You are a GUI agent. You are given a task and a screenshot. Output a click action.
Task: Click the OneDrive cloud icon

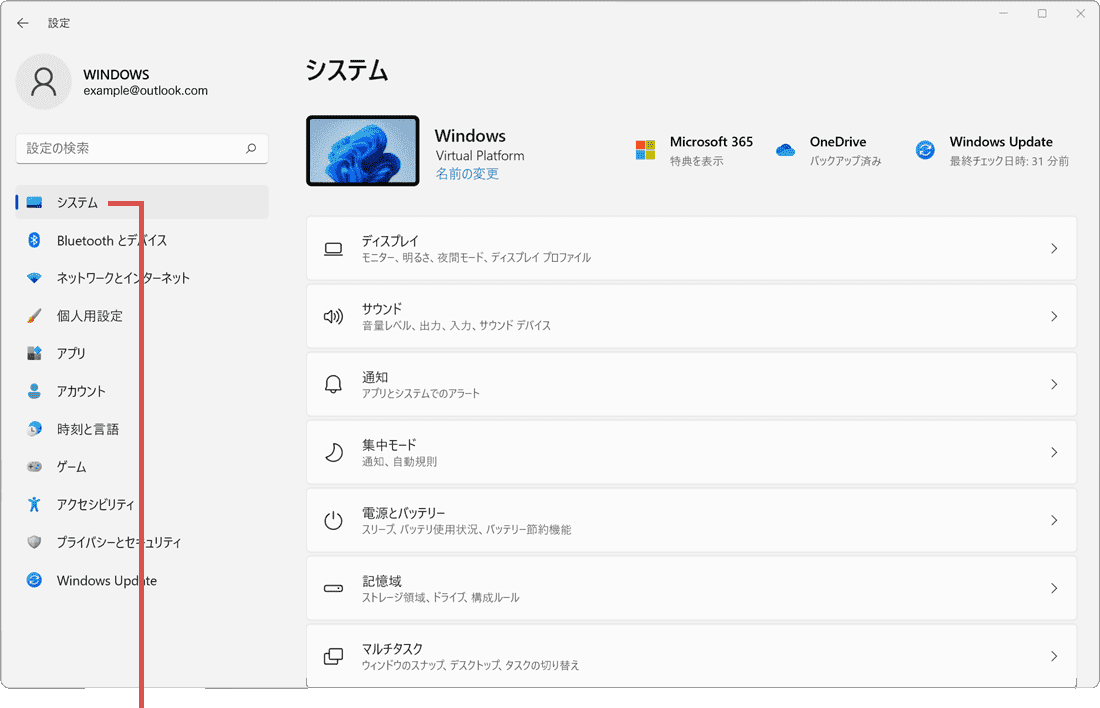coord(786,148)
